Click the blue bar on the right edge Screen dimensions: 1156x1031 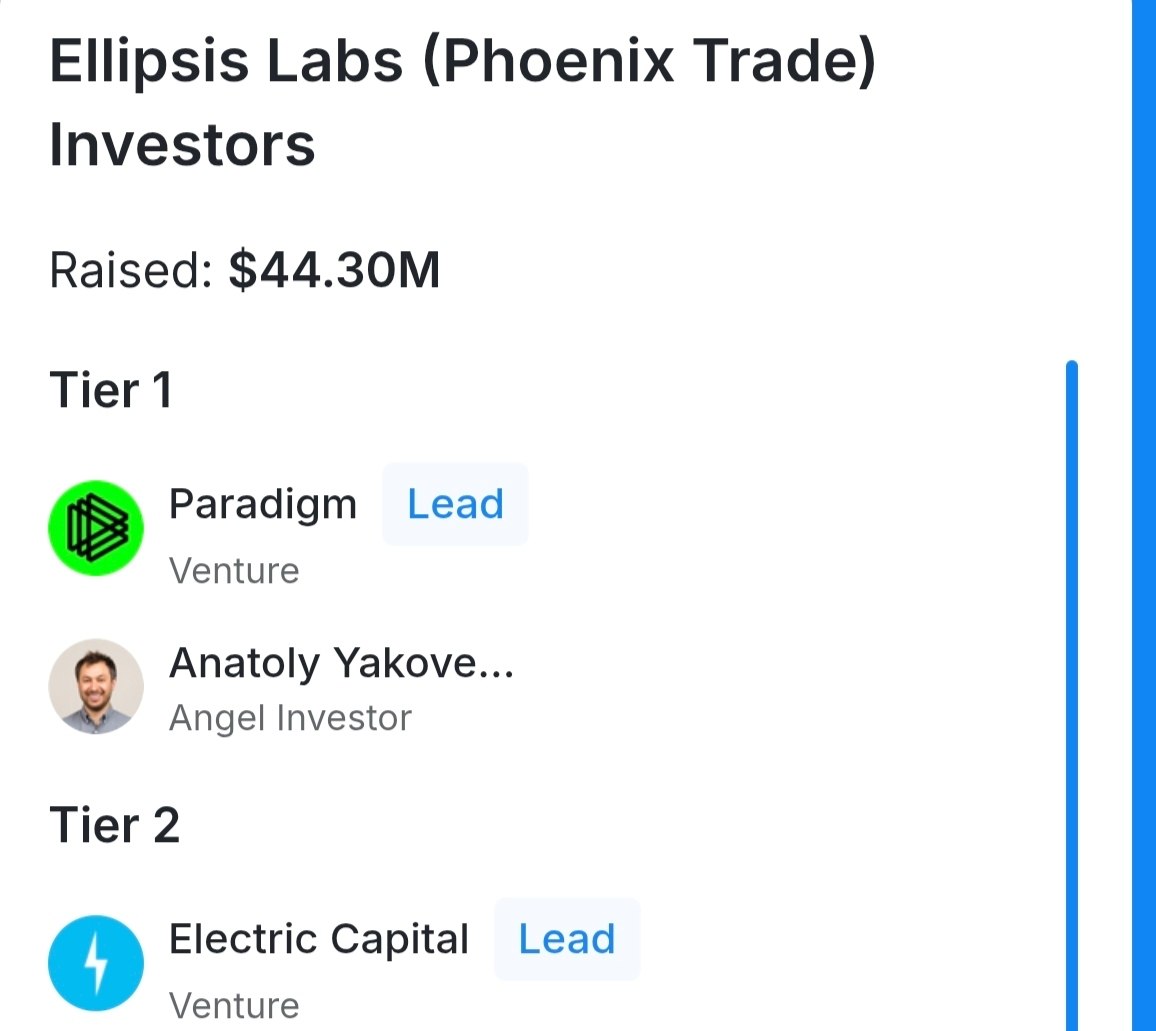[x=1143, y=516]
